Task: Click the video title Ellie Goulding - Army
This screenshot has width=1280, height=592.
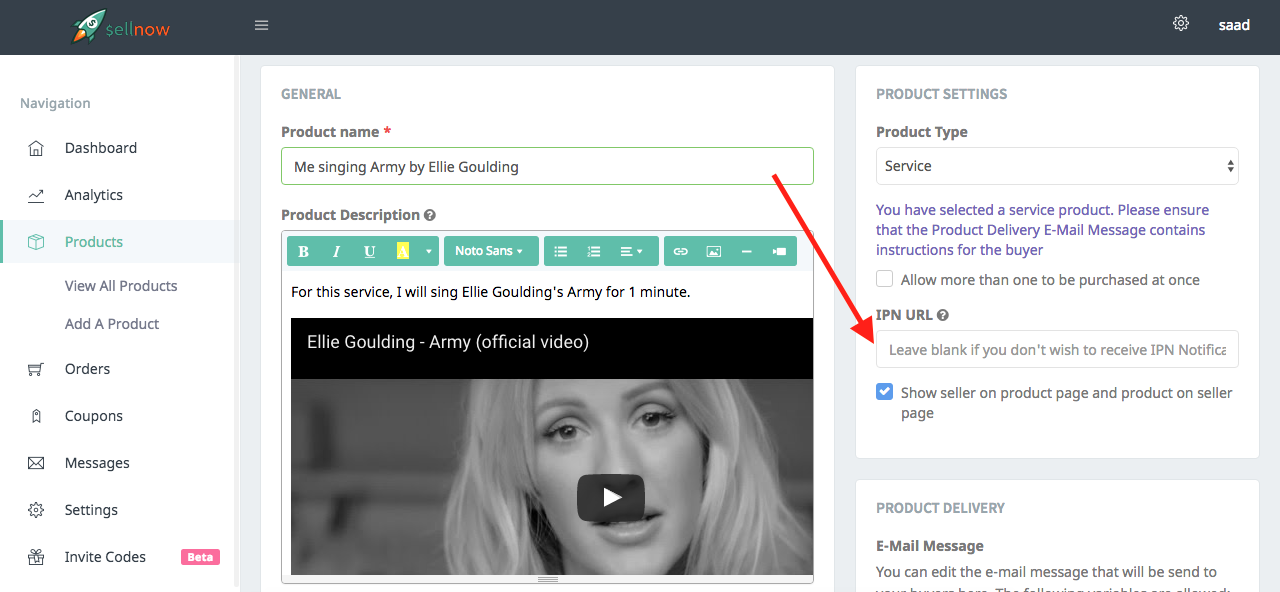Action: pos(448,342)
